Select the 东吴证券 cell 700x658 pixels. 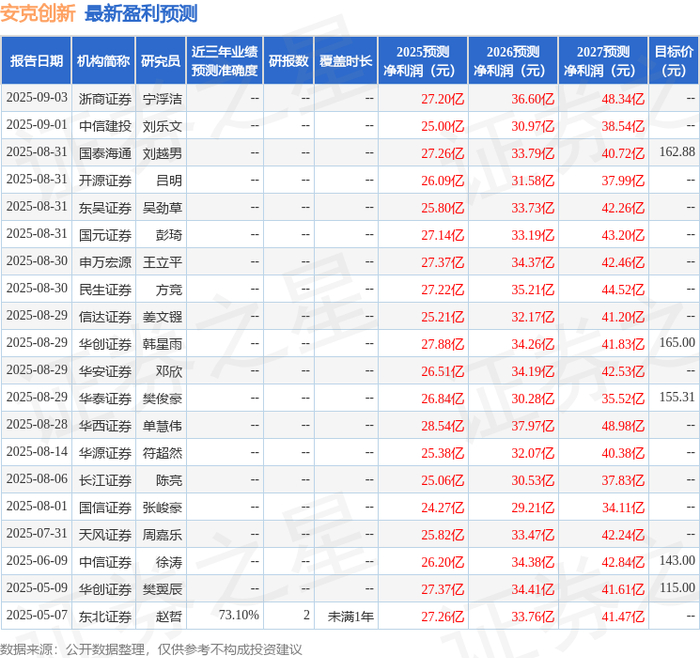pyautogui.click(x=105, y=208)
